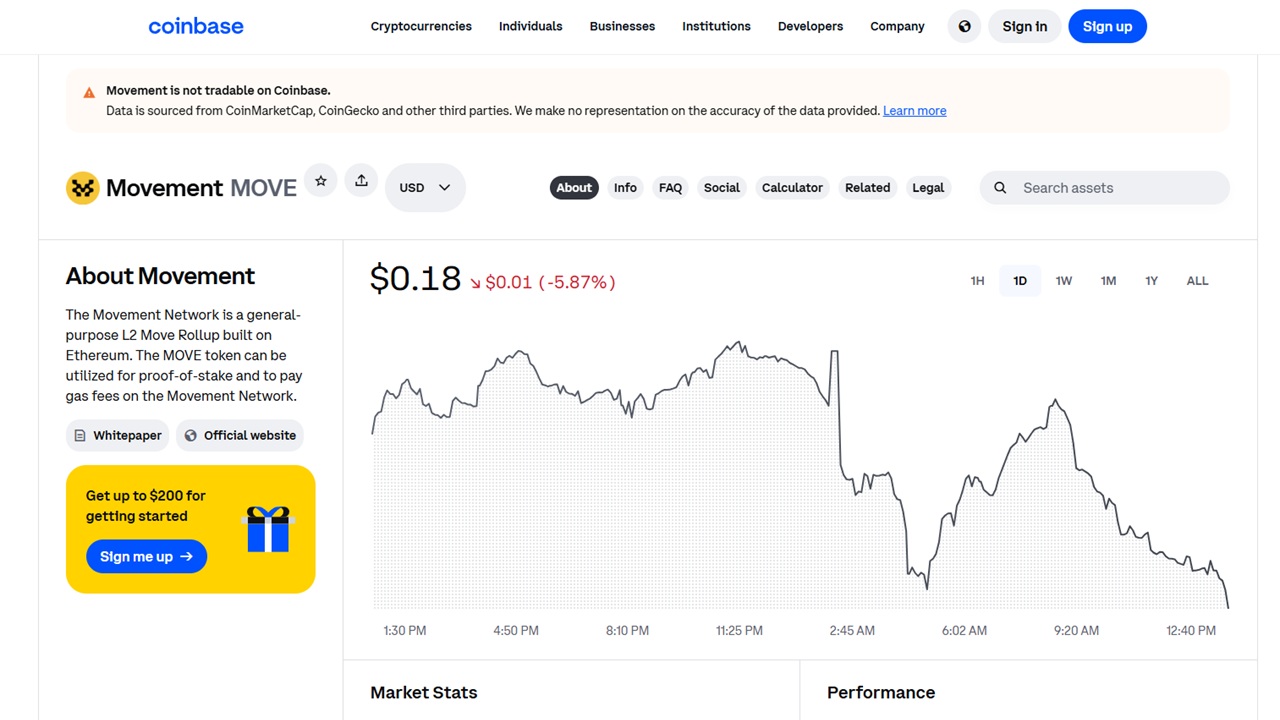
Task: Switch chart range to 1Y
Action: [1151, 281]
